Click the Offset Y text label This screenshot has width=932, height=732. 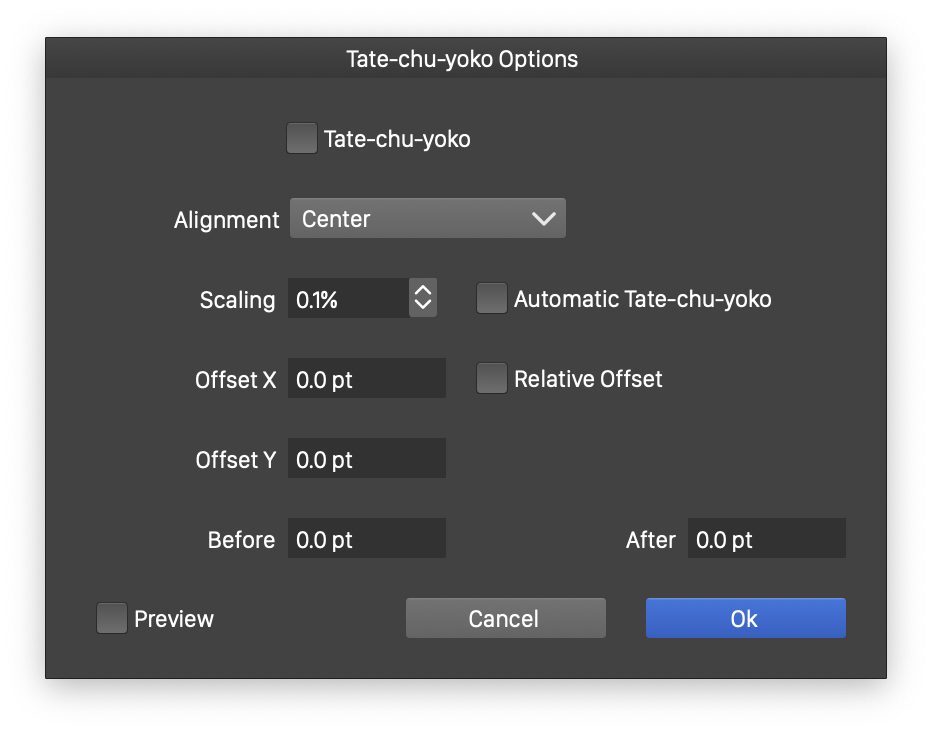[x=235, y=460]
